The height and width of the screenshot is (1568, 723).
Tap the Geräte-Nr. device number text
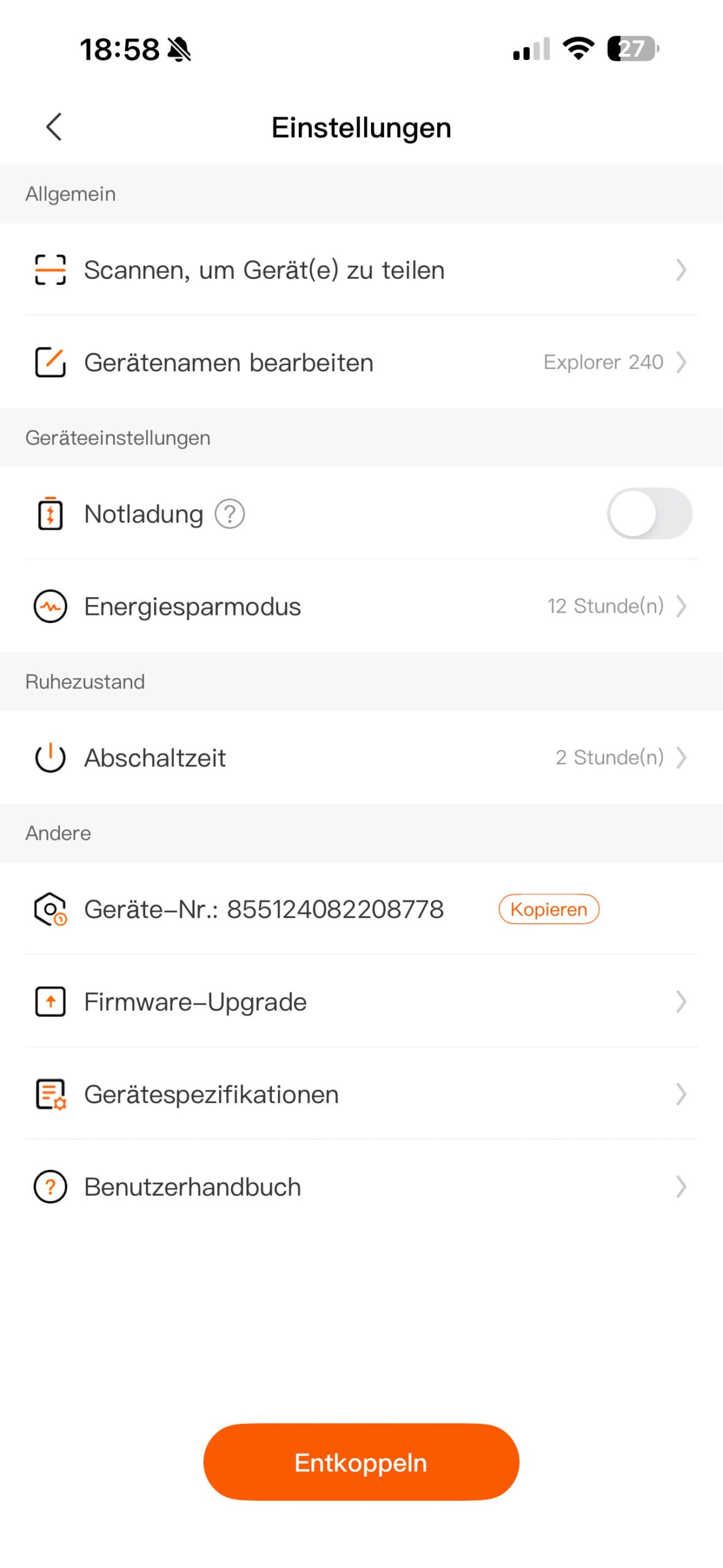[x=264, y=909]
